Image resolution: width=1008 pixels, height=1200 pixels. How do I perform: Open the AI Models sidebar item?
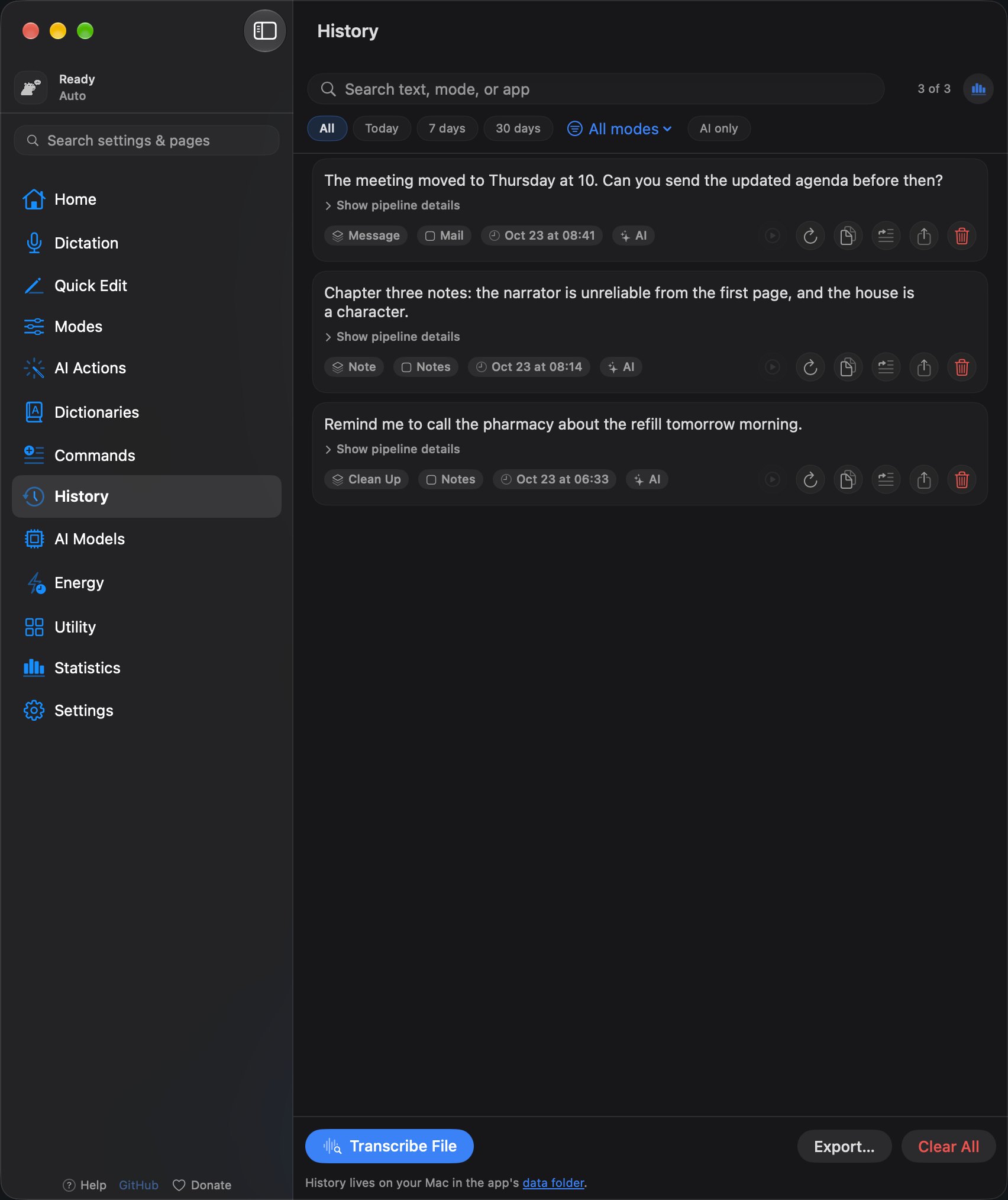tap(147, 539)
